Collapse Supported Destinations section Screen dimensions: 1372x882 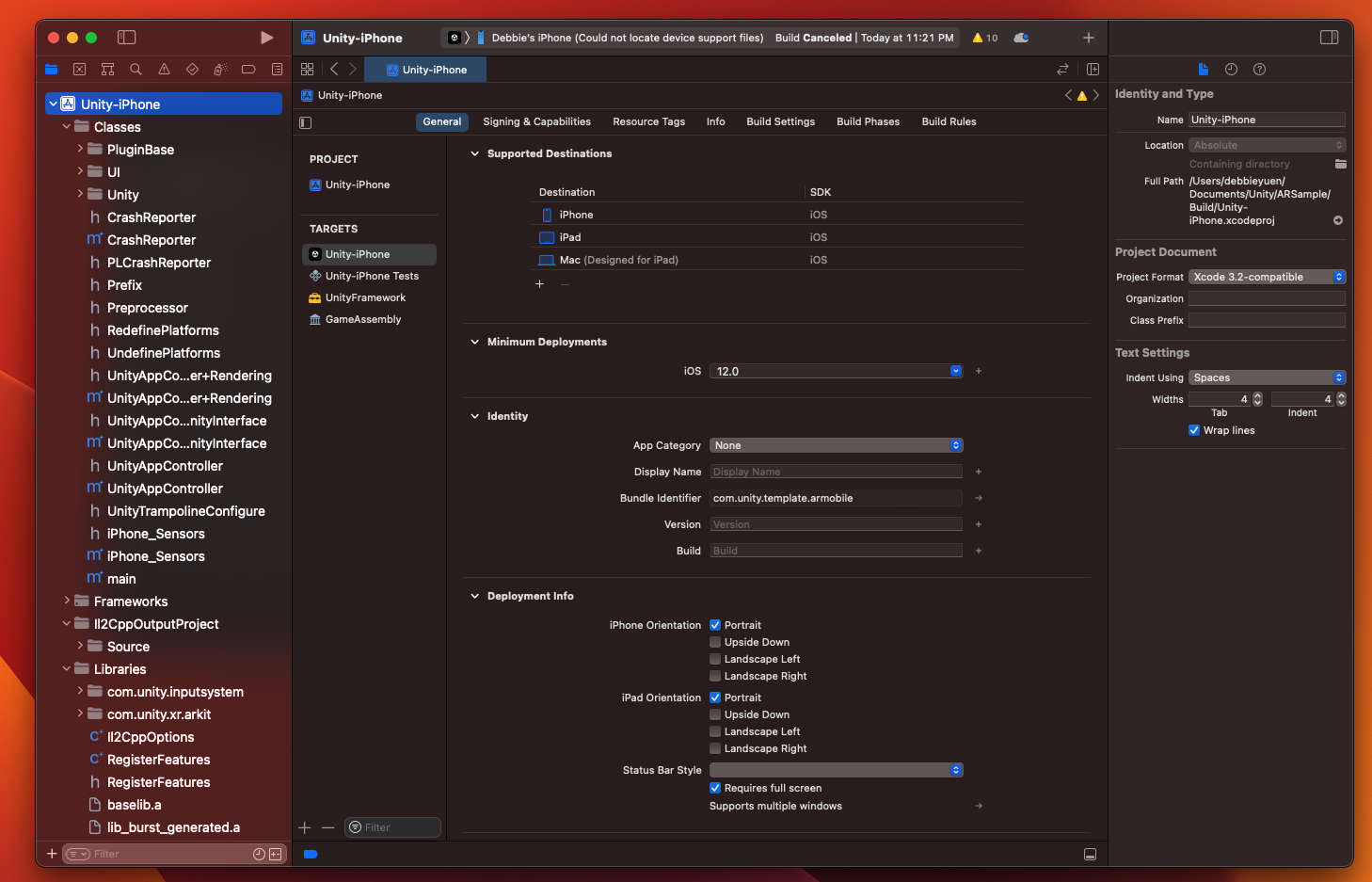click(474, 153)
